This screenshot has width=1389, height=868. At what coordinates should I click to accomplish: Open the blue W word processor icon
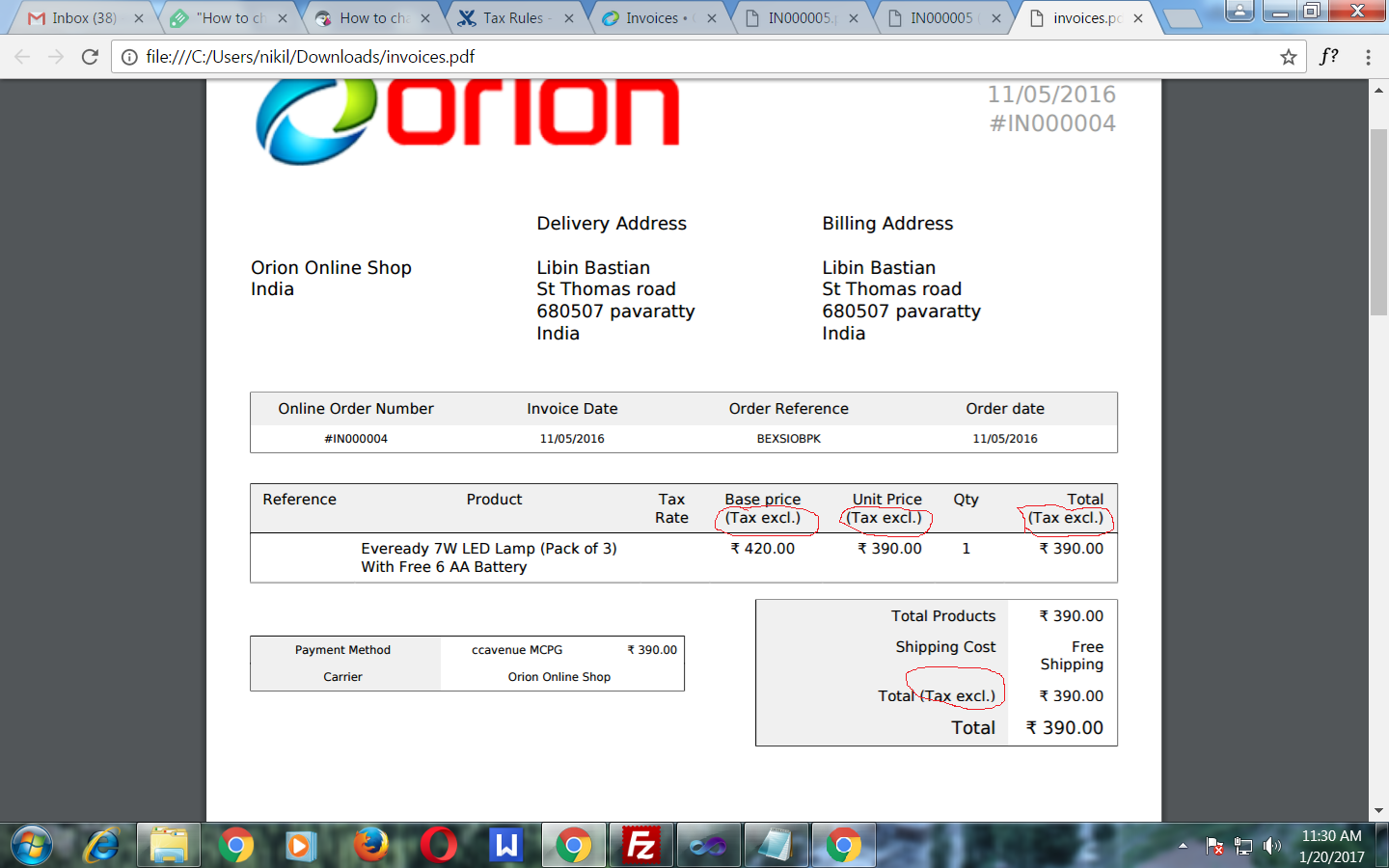[505, 846]
